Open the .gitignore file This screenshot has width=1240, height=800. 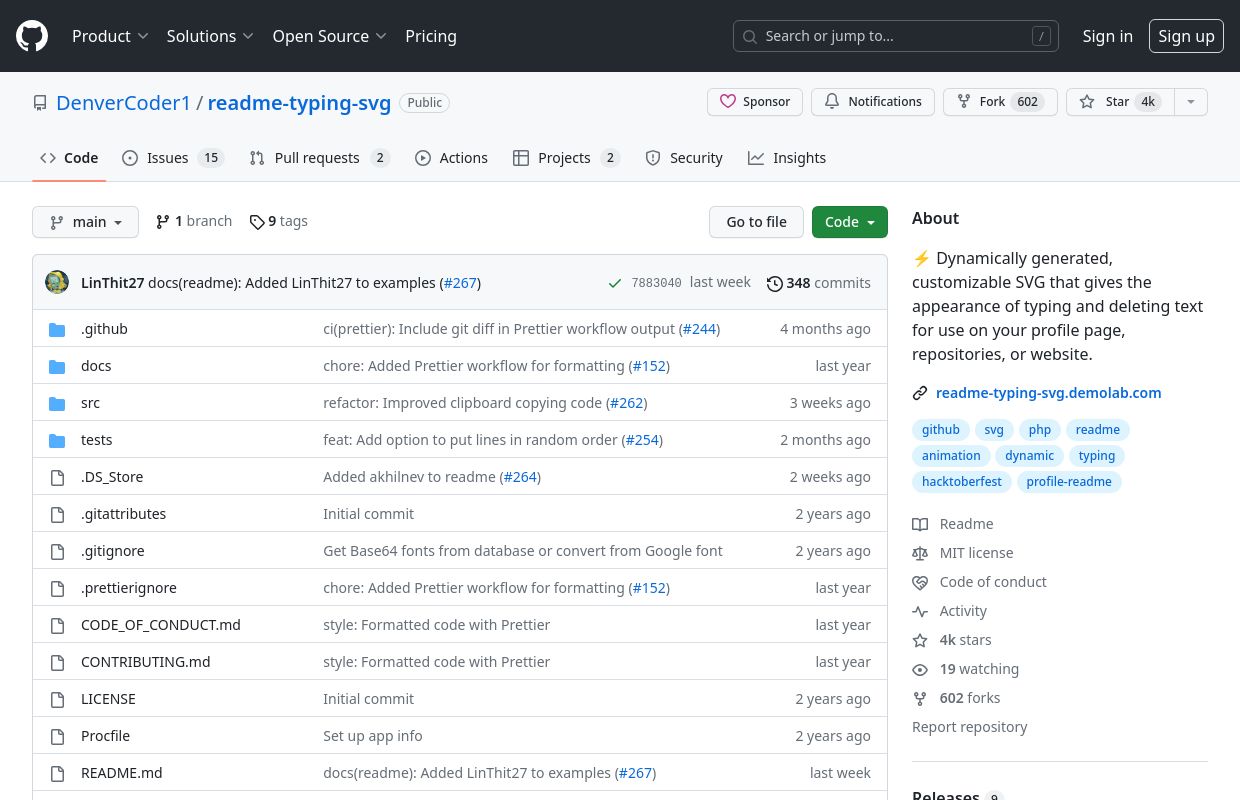(113, 551)
